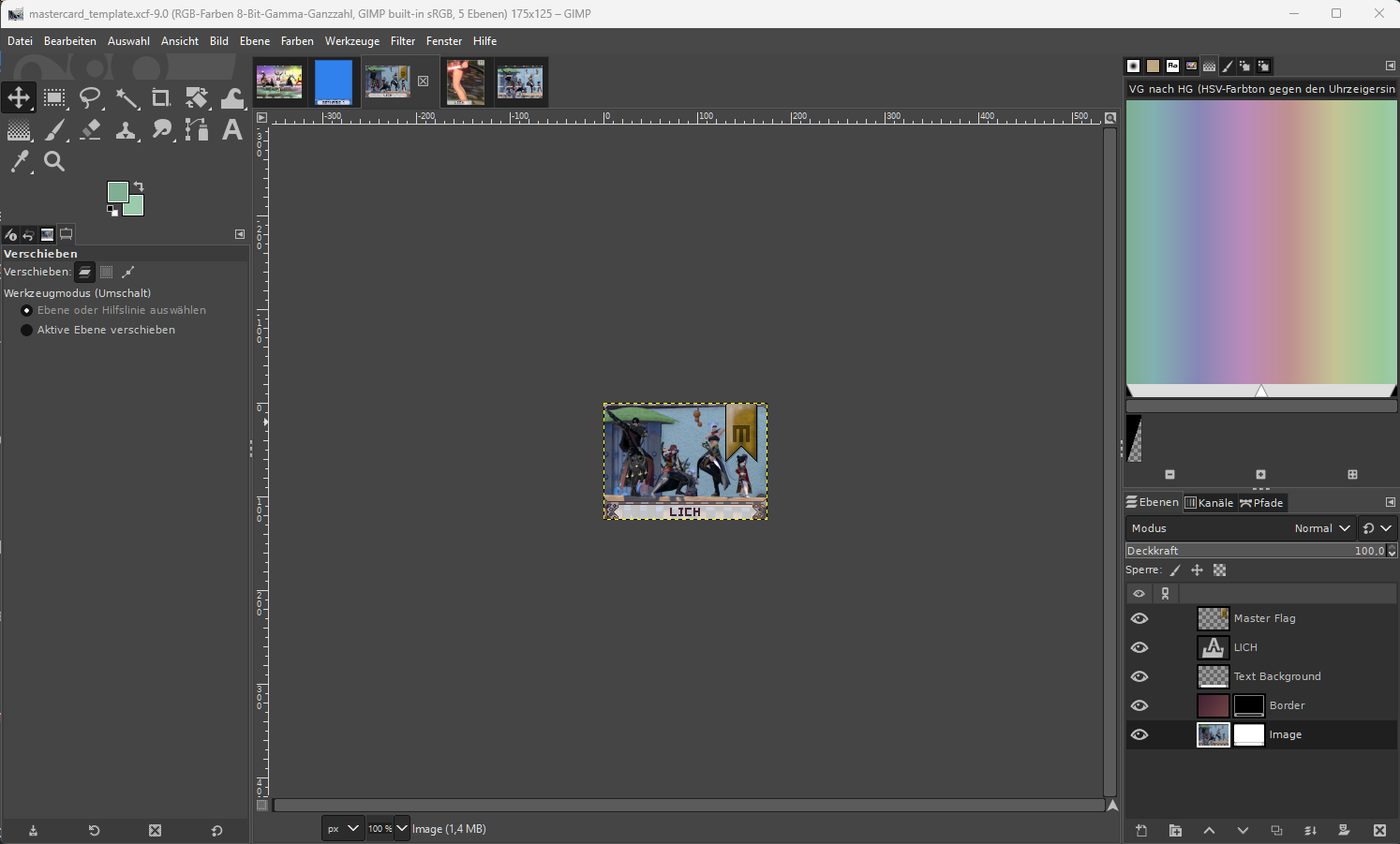Open the Filter menu

[x=403, y=41]
